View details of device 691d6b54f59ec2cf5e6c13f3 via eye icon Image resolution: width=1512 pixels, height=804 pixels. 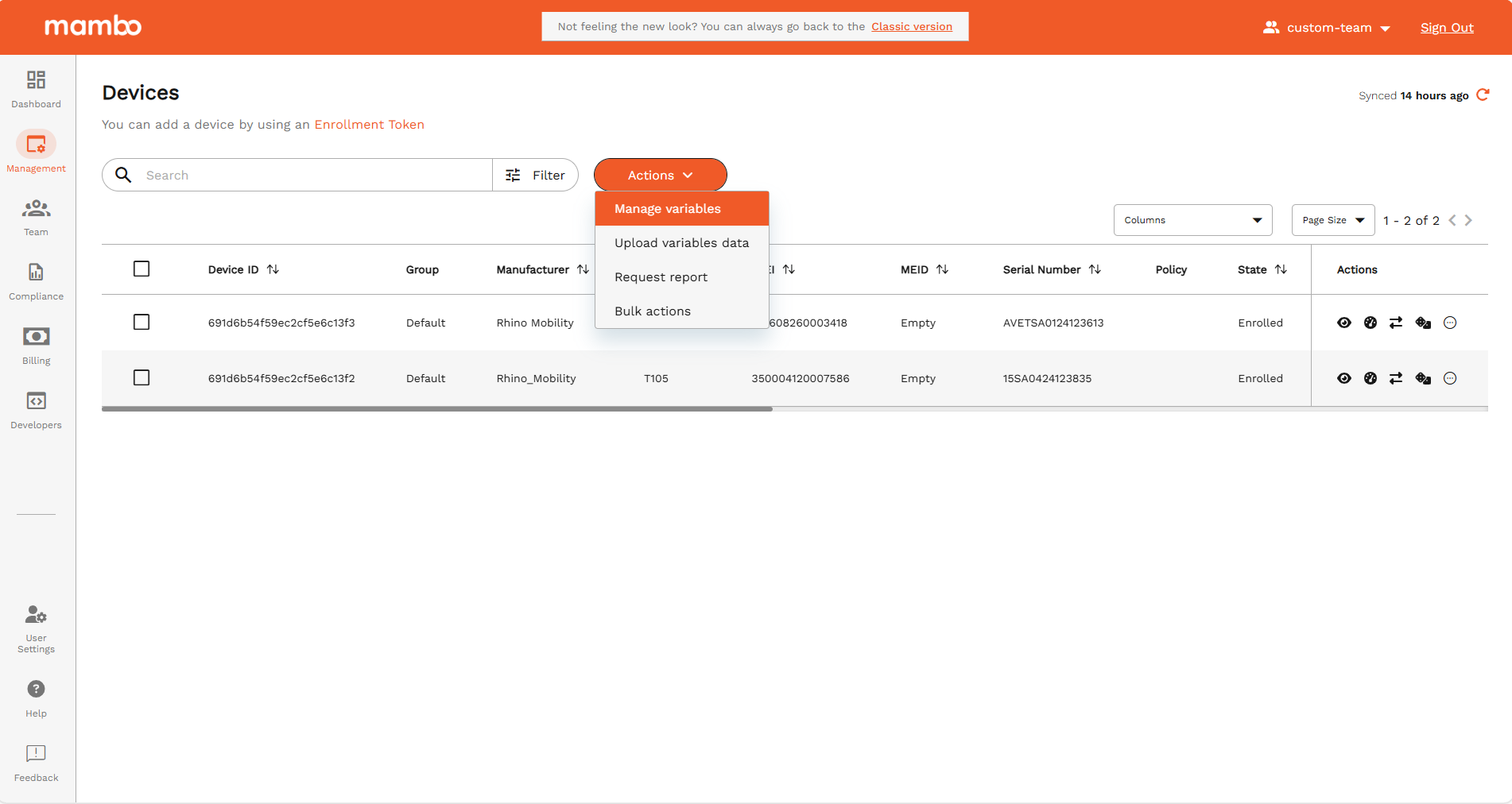click(1344, 323)
